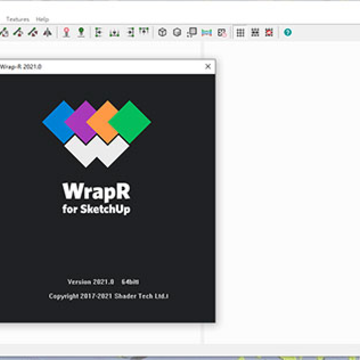
Task: Click the 'for SketchUp' text
Action: pos(96,209)
